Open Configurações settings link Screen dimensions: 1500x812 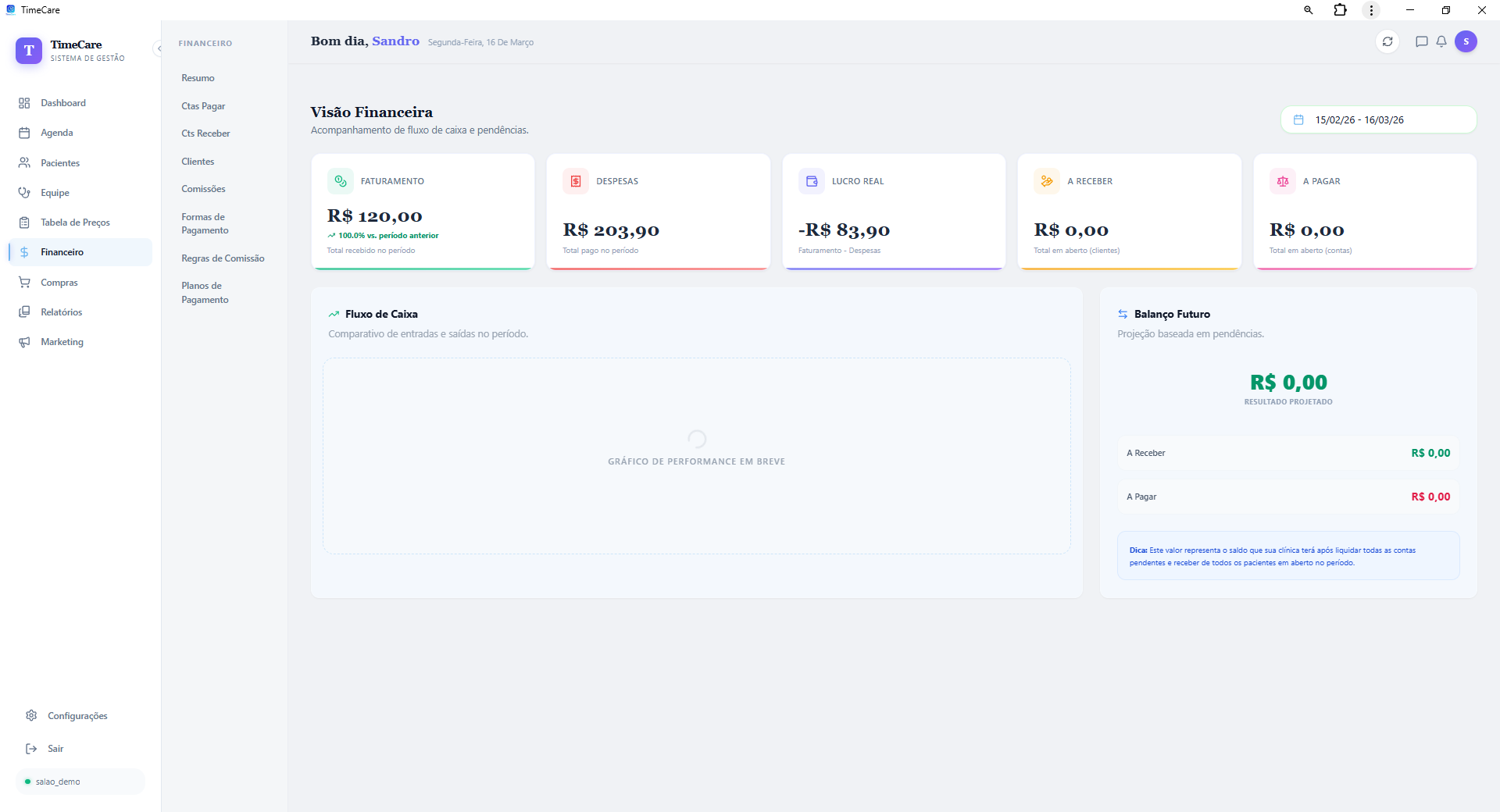pos(77,716)
